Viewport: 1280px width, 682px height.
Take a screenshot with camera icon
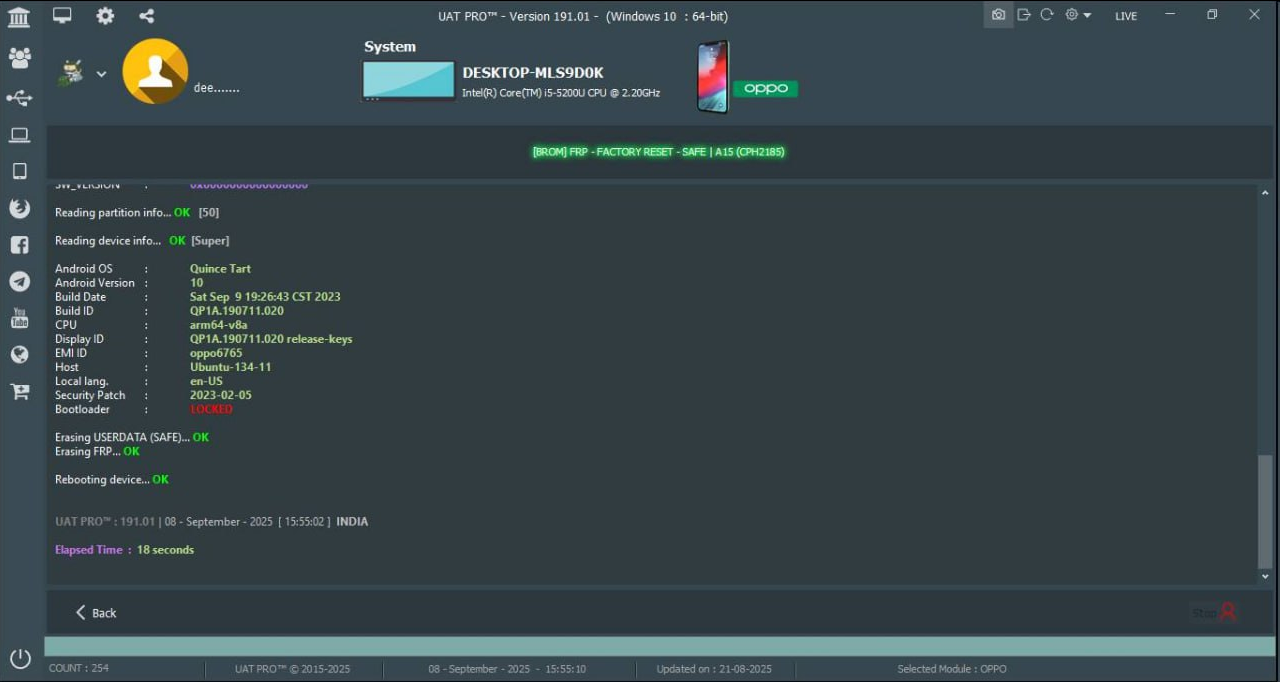click(x=998, y=15)
